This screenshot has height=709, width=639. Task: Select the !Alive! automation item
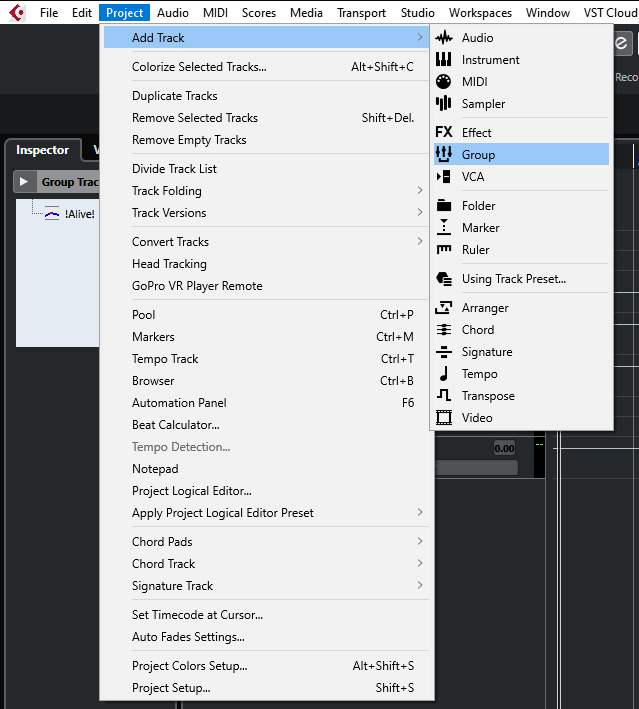[78, 214]
